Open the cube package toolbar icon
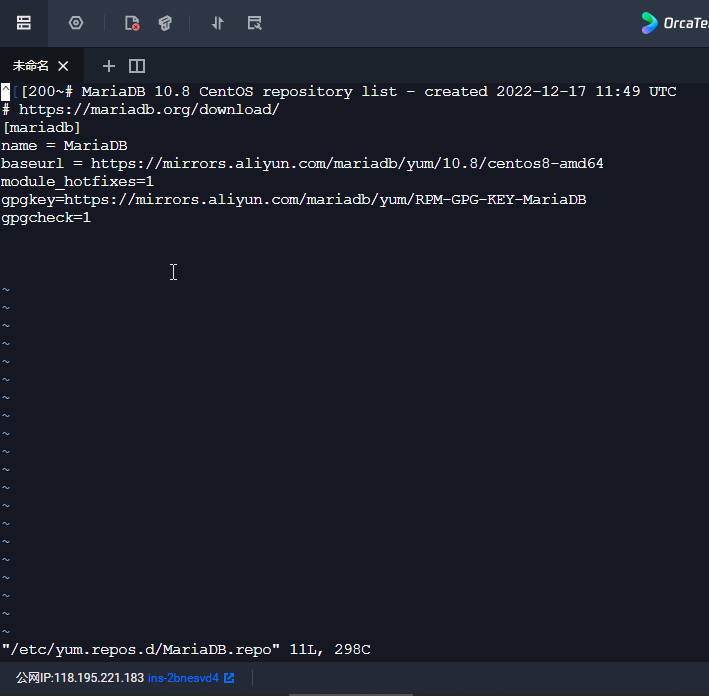709x696 pixels. (x=165, y=23)
